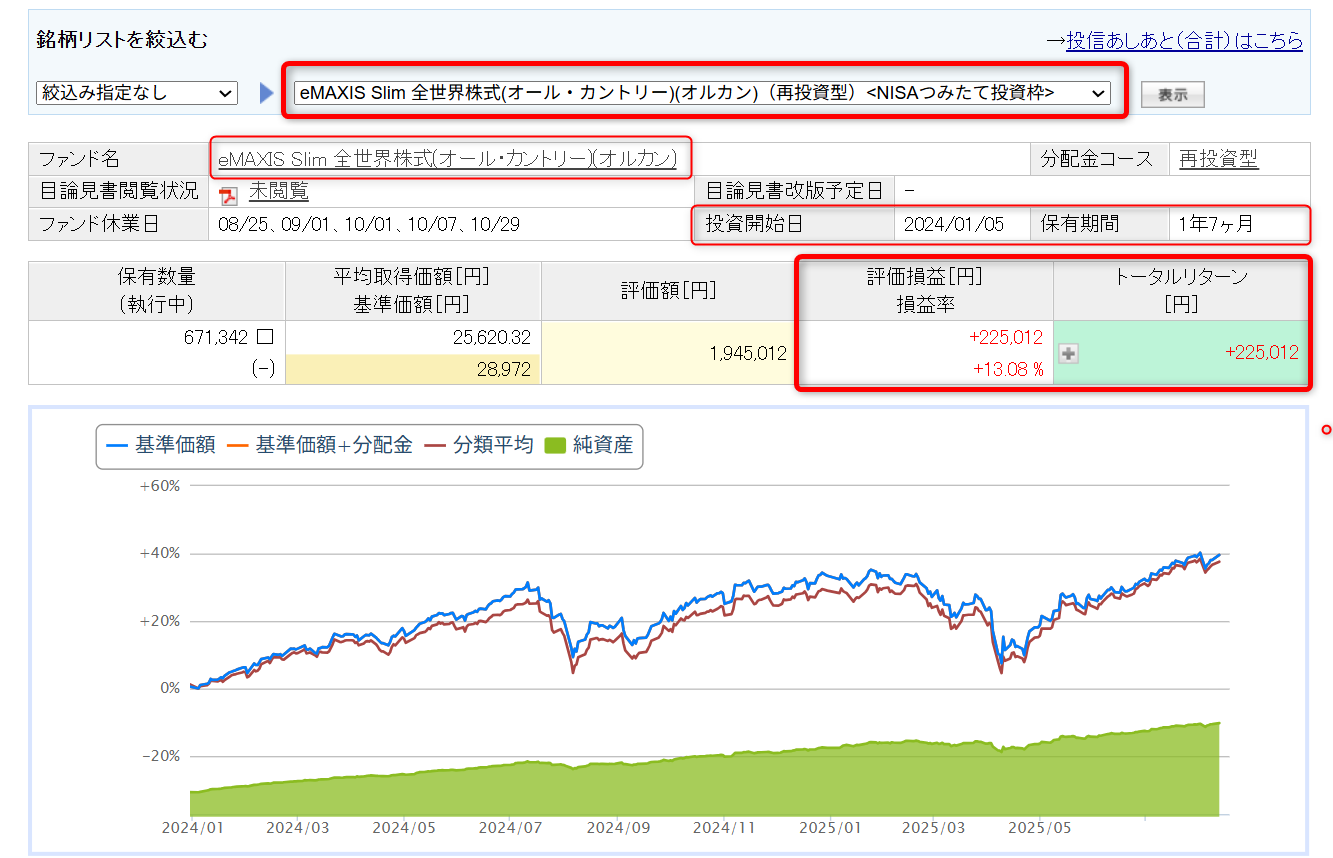Click the fund dropdown's down arrow
The width and height of the screenshot is (1333, 858).
tap(1098, 92)
